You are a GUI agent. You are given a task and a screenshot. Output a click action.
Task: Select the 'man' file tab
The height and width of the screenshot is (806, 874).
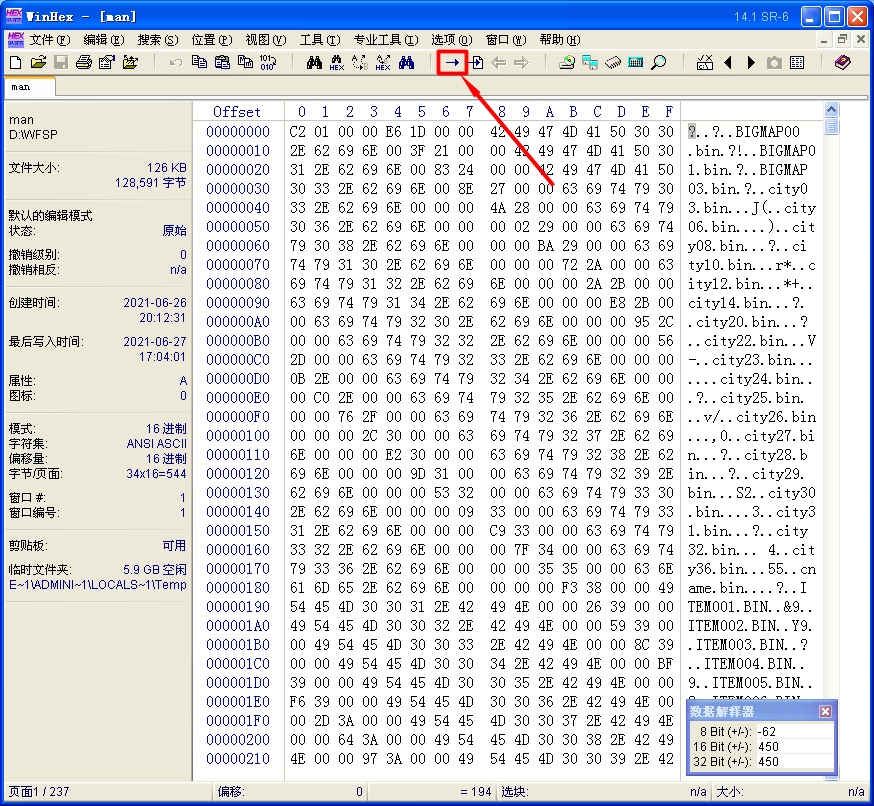(x=21, y=87)
